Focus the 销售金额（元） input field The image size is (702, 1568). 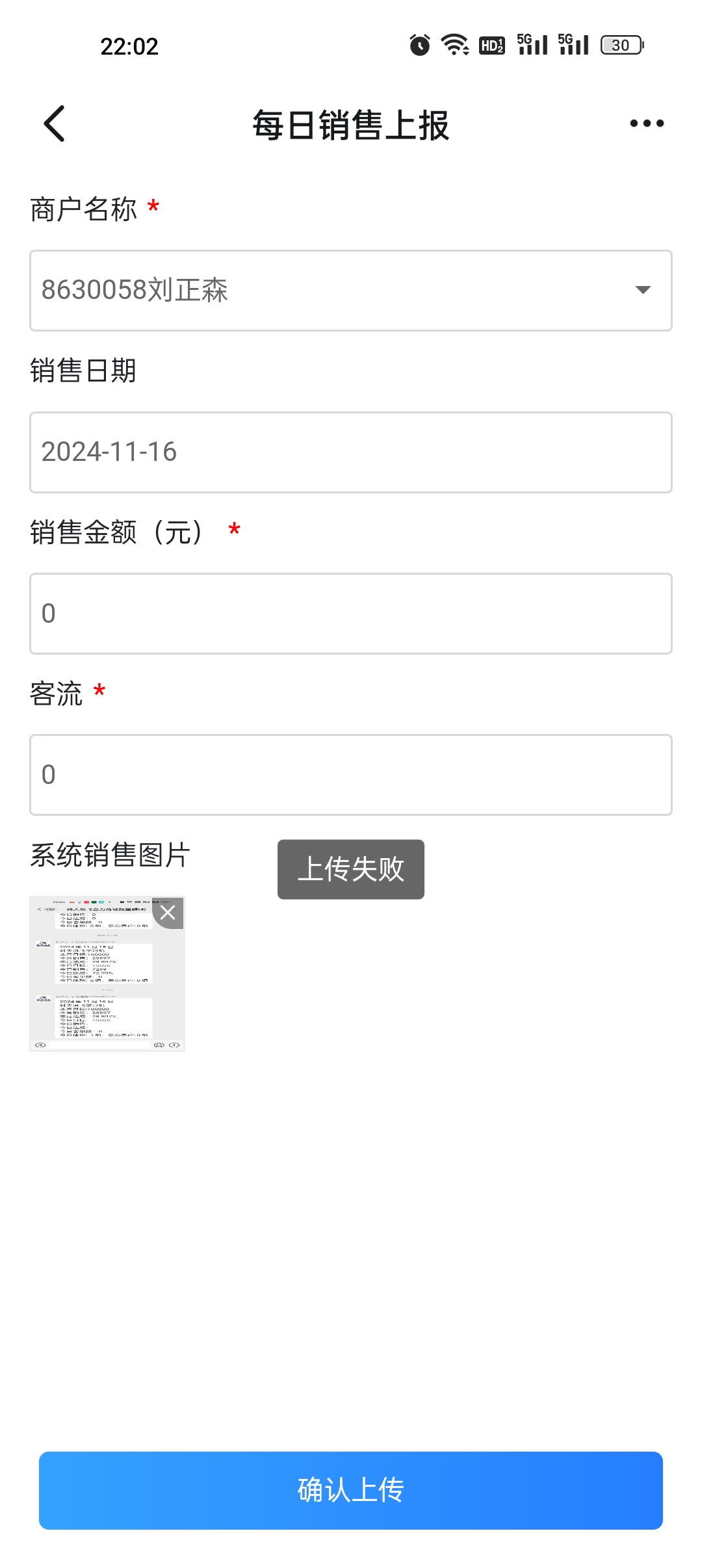click(351, 613)
